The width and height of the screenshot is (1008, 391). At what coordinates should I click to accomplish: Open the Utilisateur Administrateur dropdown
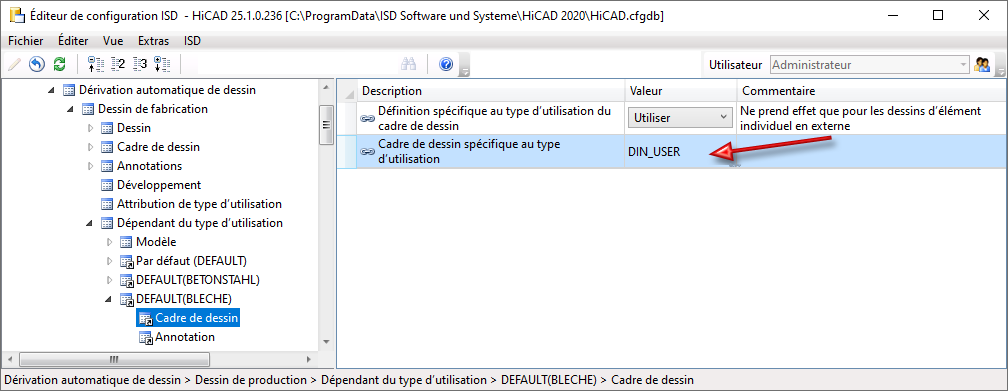click(869, 65)
